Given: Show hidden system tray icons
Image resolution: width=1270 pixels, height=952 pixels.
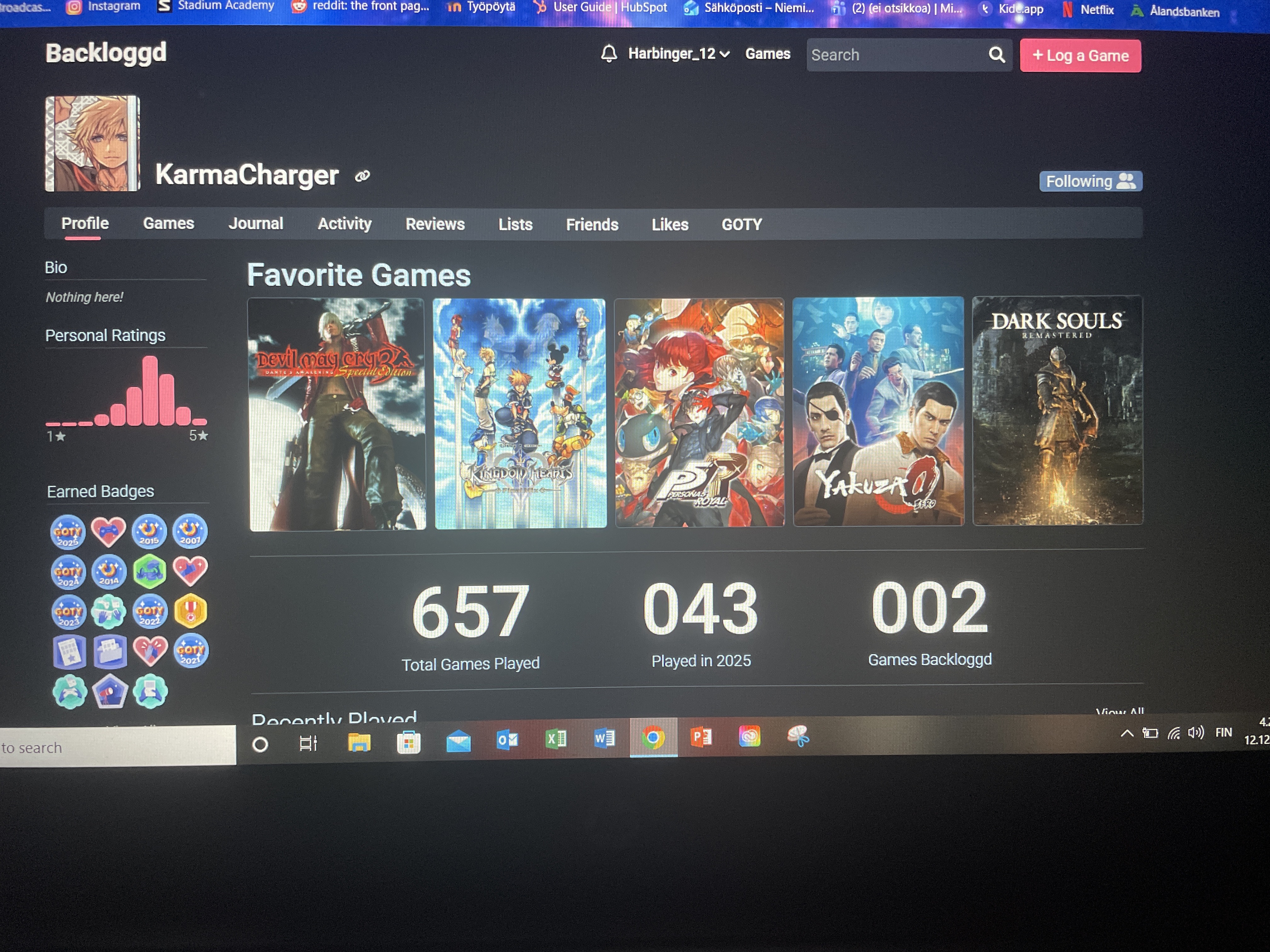Looking at the screenshot, I should coord(1126,733).
